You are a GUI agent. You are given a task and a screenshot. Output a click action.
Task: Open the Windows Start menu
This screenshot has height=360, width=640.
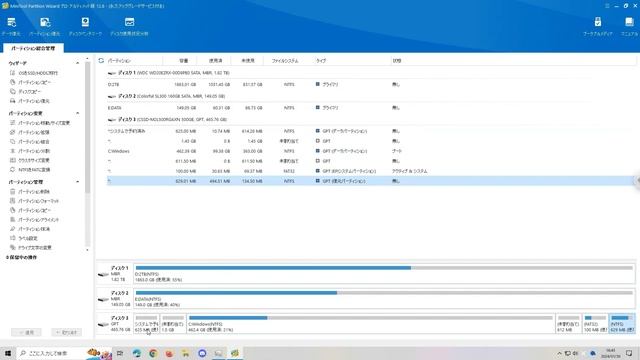(x=8, y=353)
